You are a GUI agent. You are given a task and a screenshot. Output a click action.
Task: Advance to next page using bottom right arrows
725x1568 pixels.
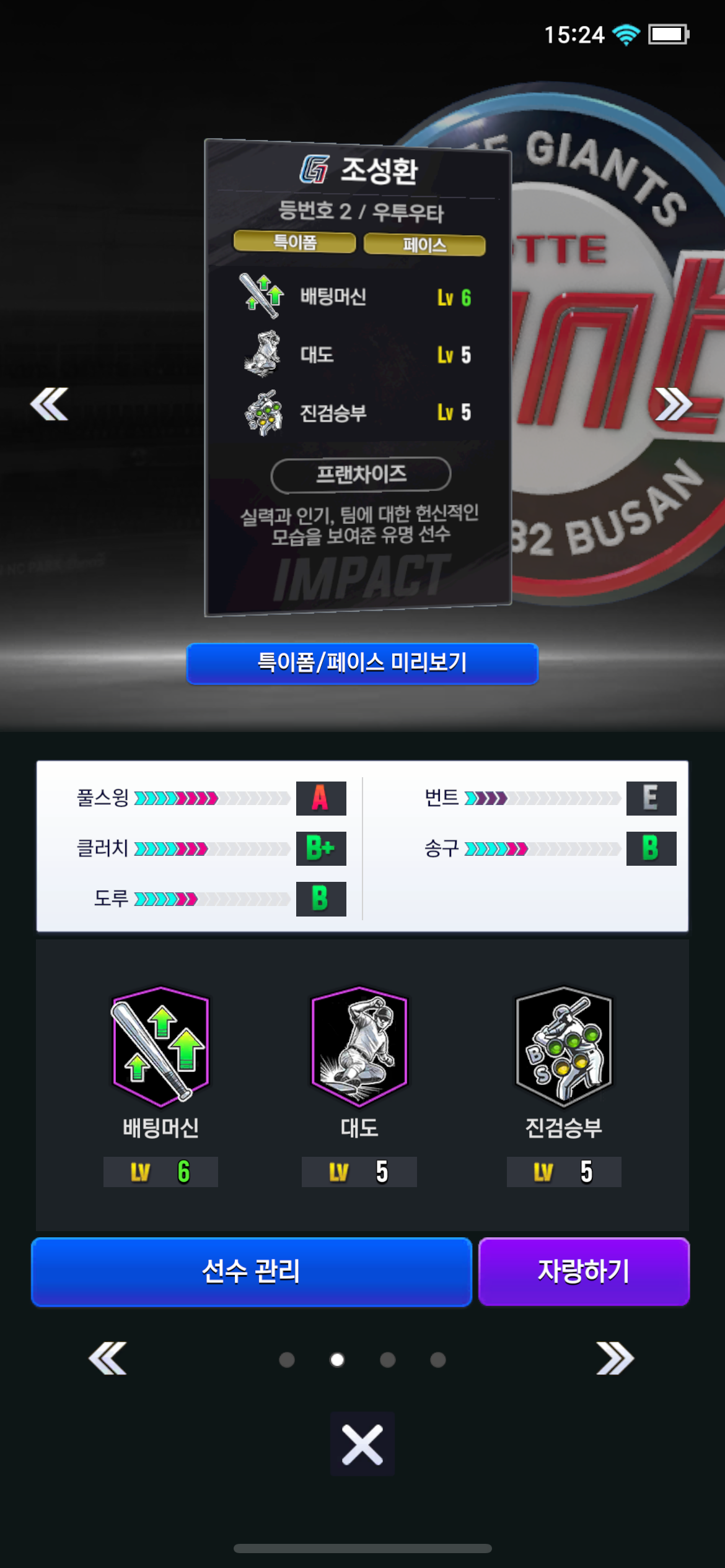(615, 1359)
